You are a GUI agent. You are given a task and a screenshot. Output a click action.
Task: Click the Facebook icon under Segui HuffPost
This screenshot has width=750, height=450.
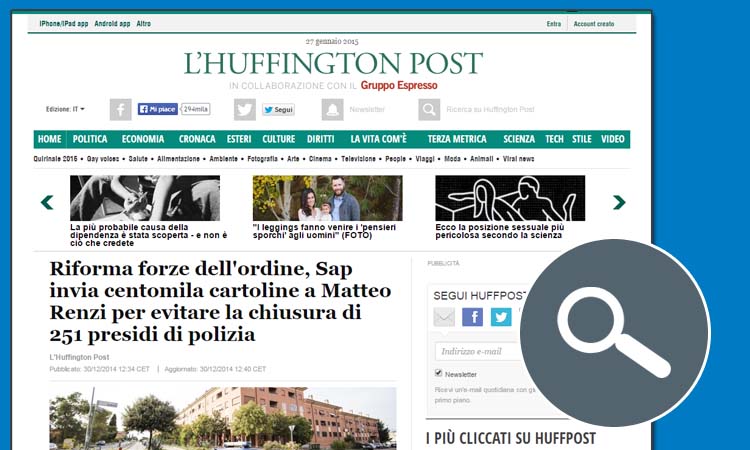coord(472,317)
